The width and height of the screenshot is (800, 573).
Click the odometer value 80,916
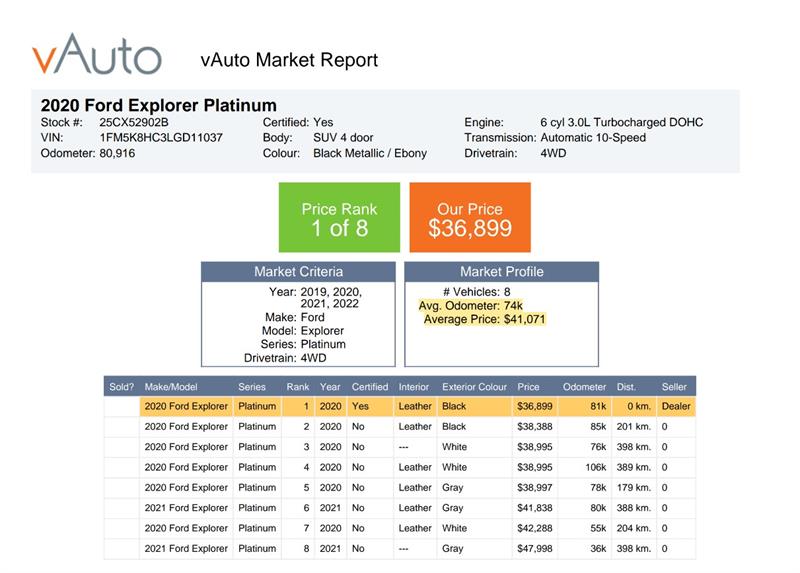coord(117,153)
